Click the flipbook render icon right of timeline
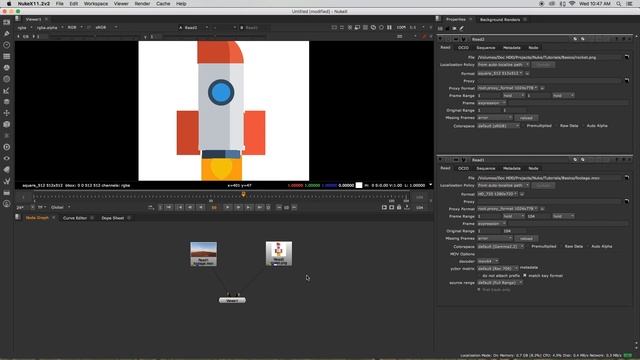 click(384, 207)
